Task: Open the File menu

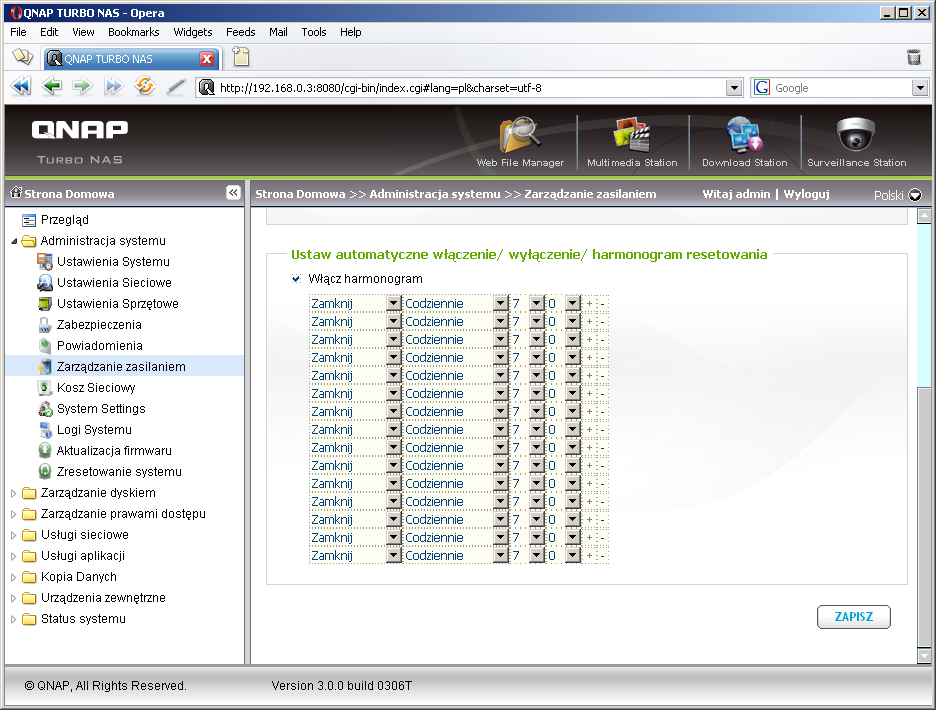Action: (19, 32)
